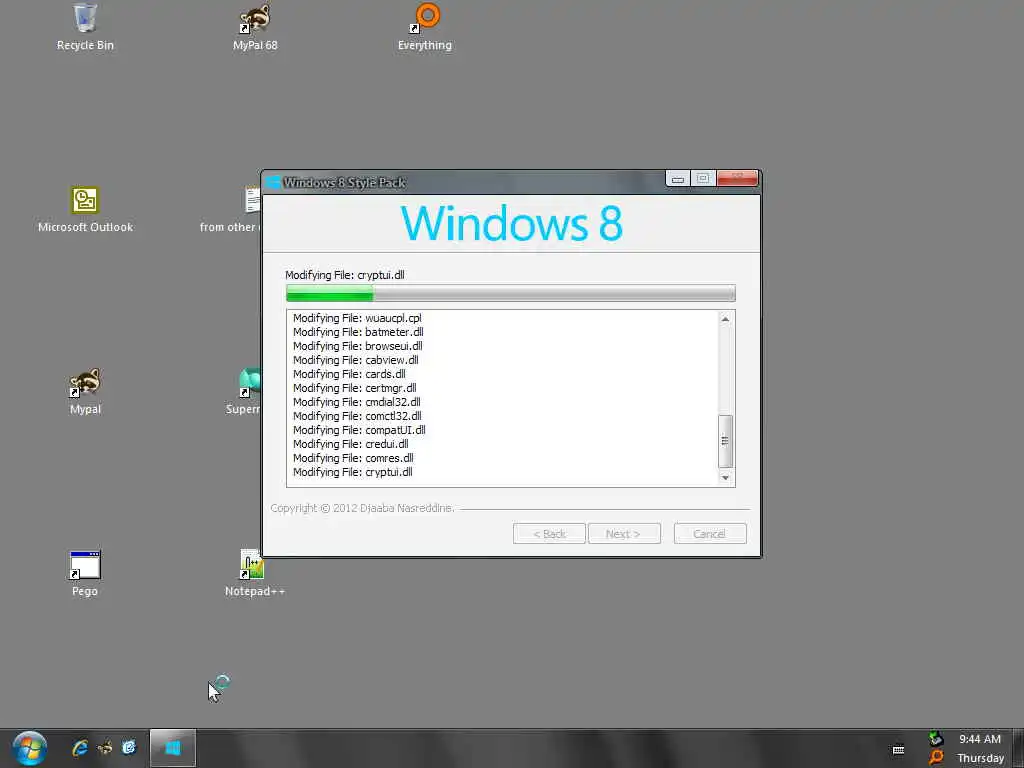Click the log list scrollbar thumb
The image size is (1024, 768).
(x=725, y=441)
